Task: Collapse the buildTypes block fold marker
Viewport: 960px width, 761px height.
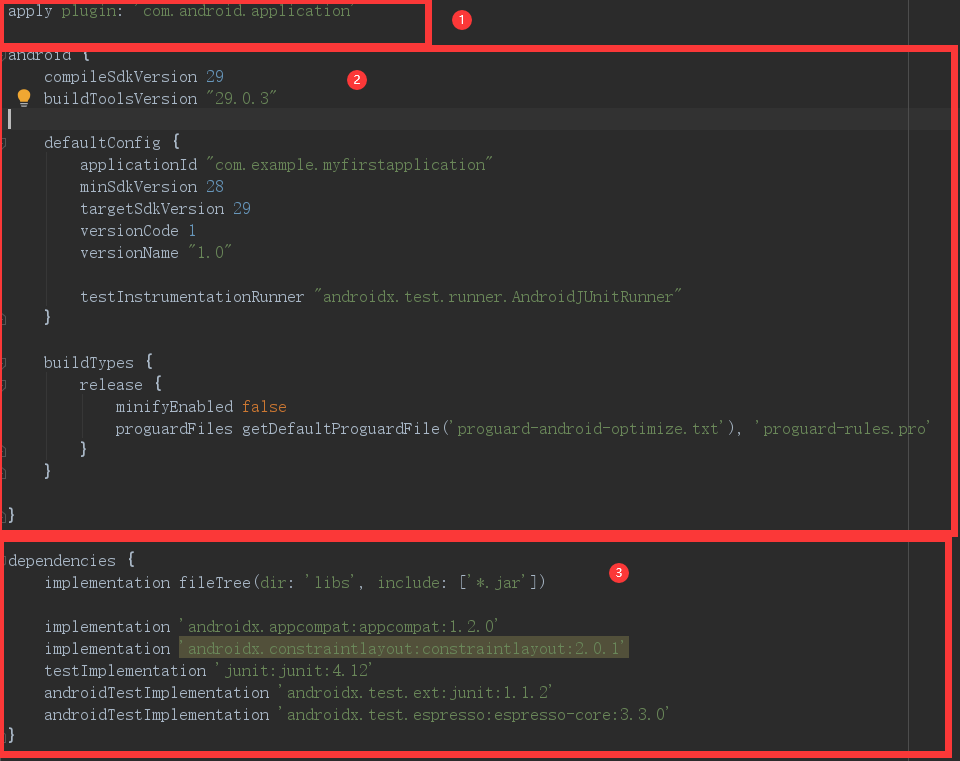Action: coord(3,363)
